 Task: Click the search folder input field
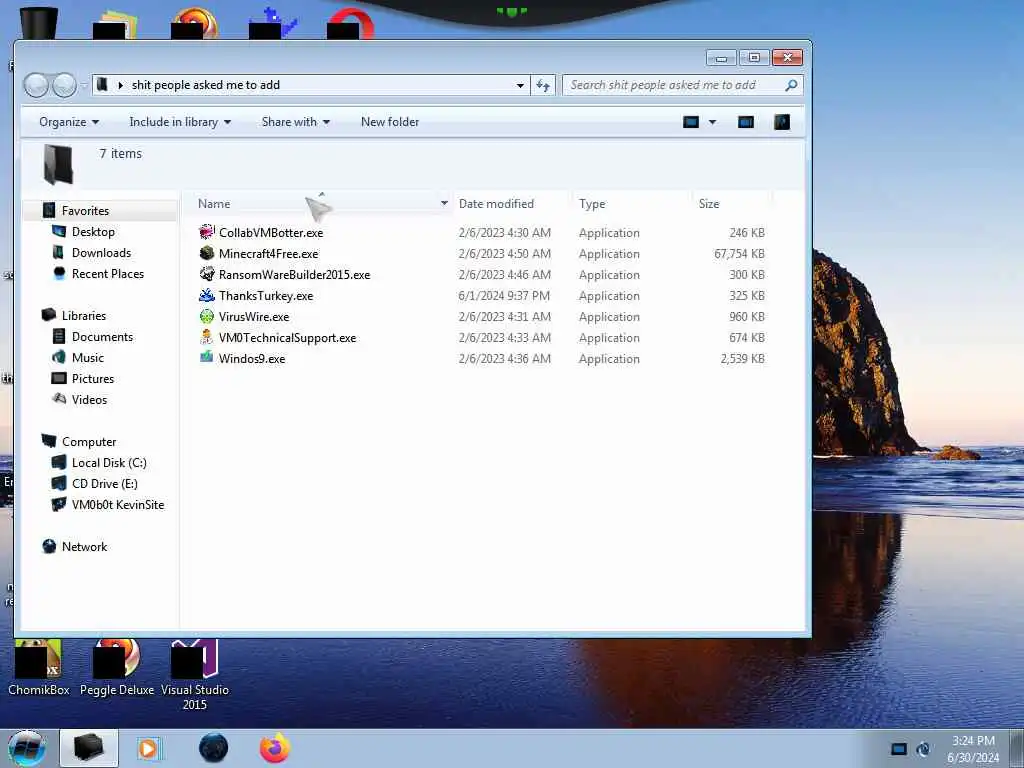[682, 85]
